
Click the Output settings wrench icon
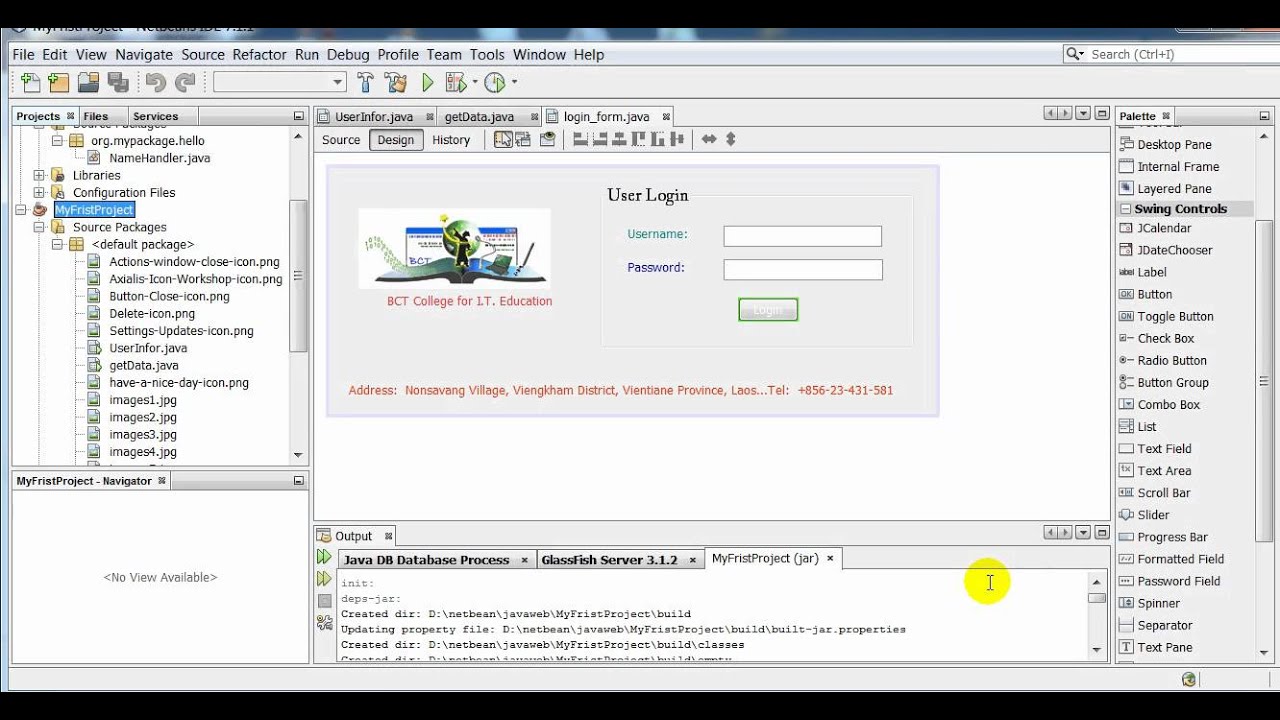click(324, 623)
